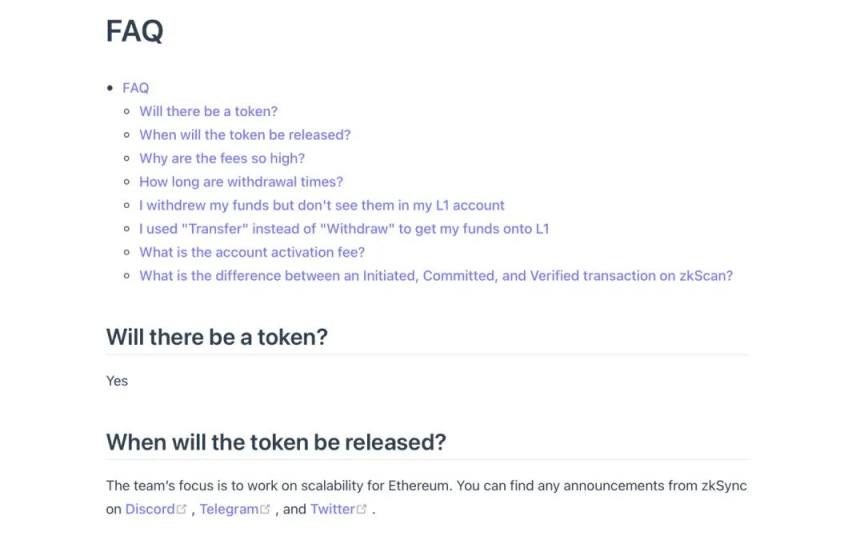Image resolution: width=864 pixels, height=552 pixels.
Task: Visit "What is the account activation fee?"
Action: (x=252, y=252)
